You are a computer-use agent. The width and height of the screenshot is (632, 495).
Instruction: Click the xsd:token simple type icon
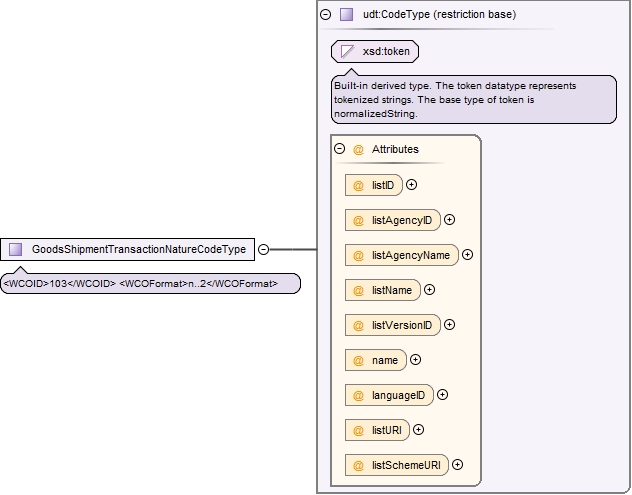[347, 52]
